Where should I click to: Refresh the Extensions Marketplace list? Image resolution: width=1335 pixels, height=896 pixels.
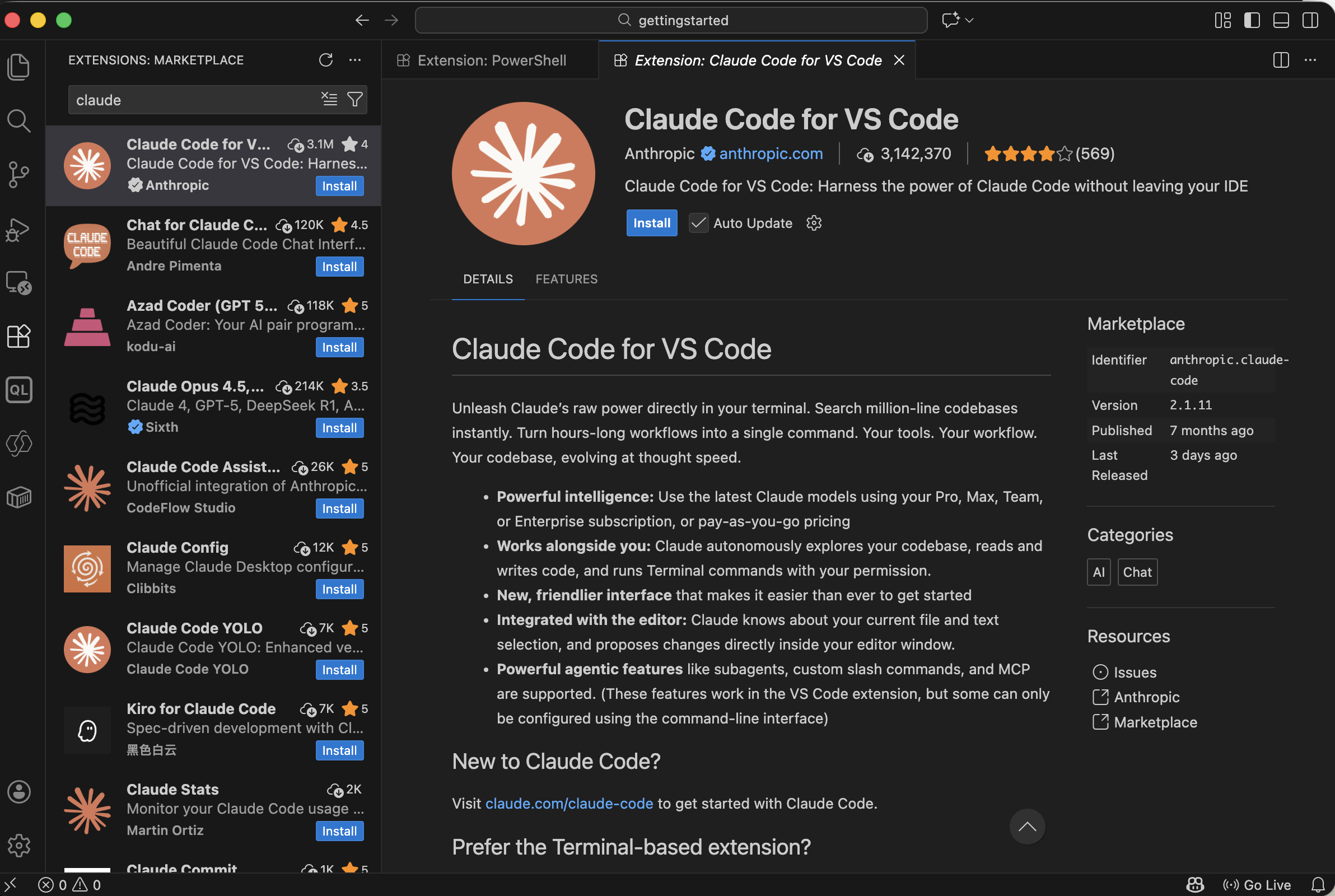pos(325,59)
